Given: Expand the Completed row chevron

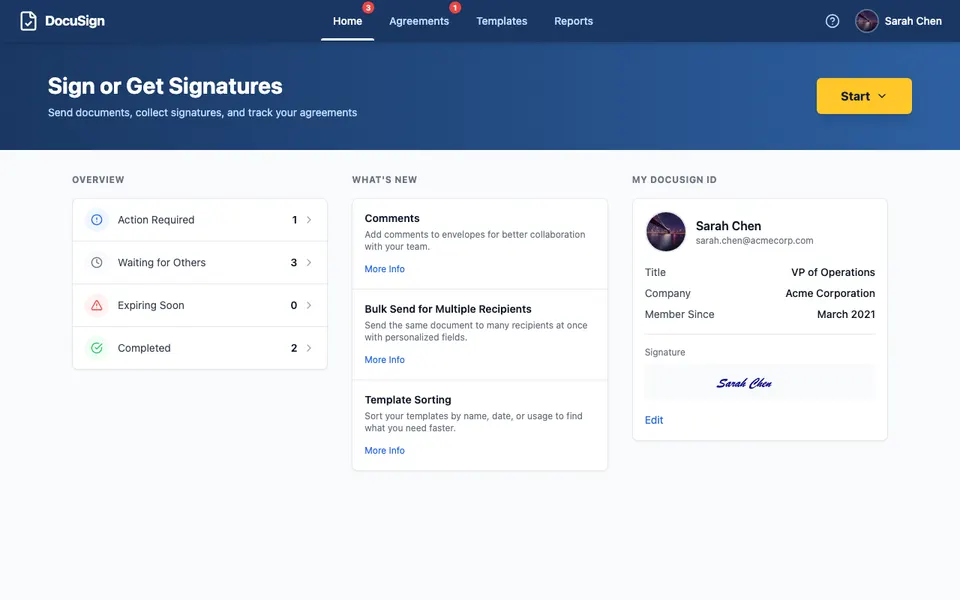Looking at the screenshot, I should point(309,348).
